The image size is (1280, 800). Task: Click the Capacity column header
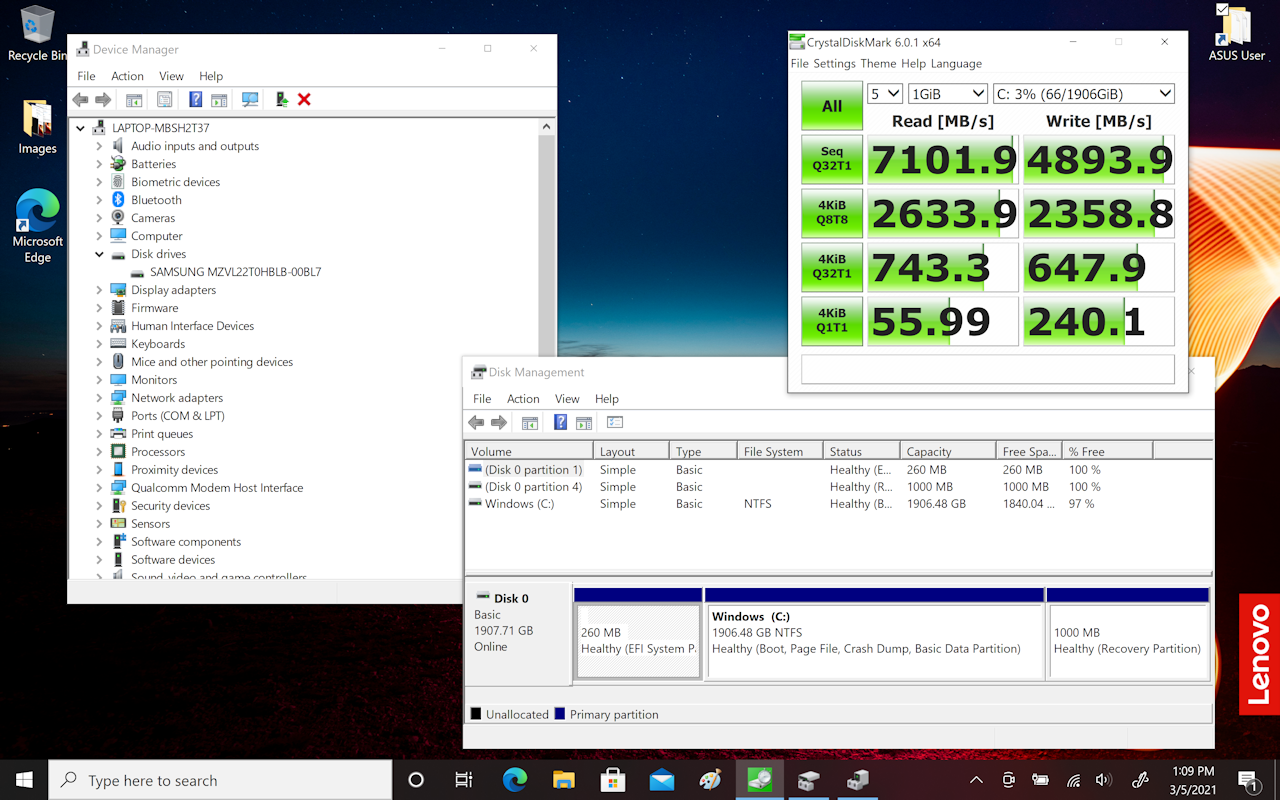947,451
